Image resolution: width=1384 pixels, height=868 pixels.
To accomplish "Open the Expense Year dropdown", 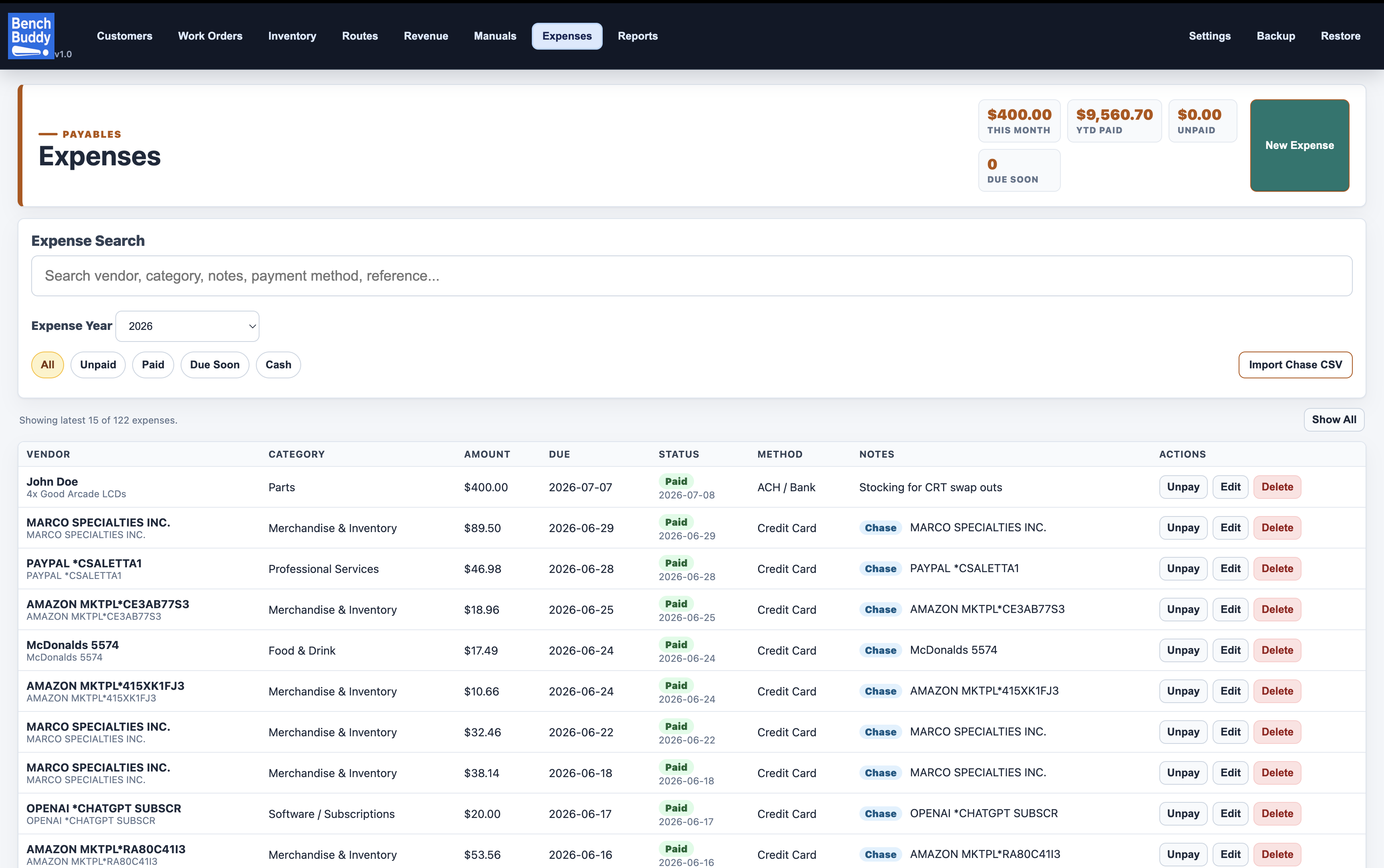I will pos(187,326).
